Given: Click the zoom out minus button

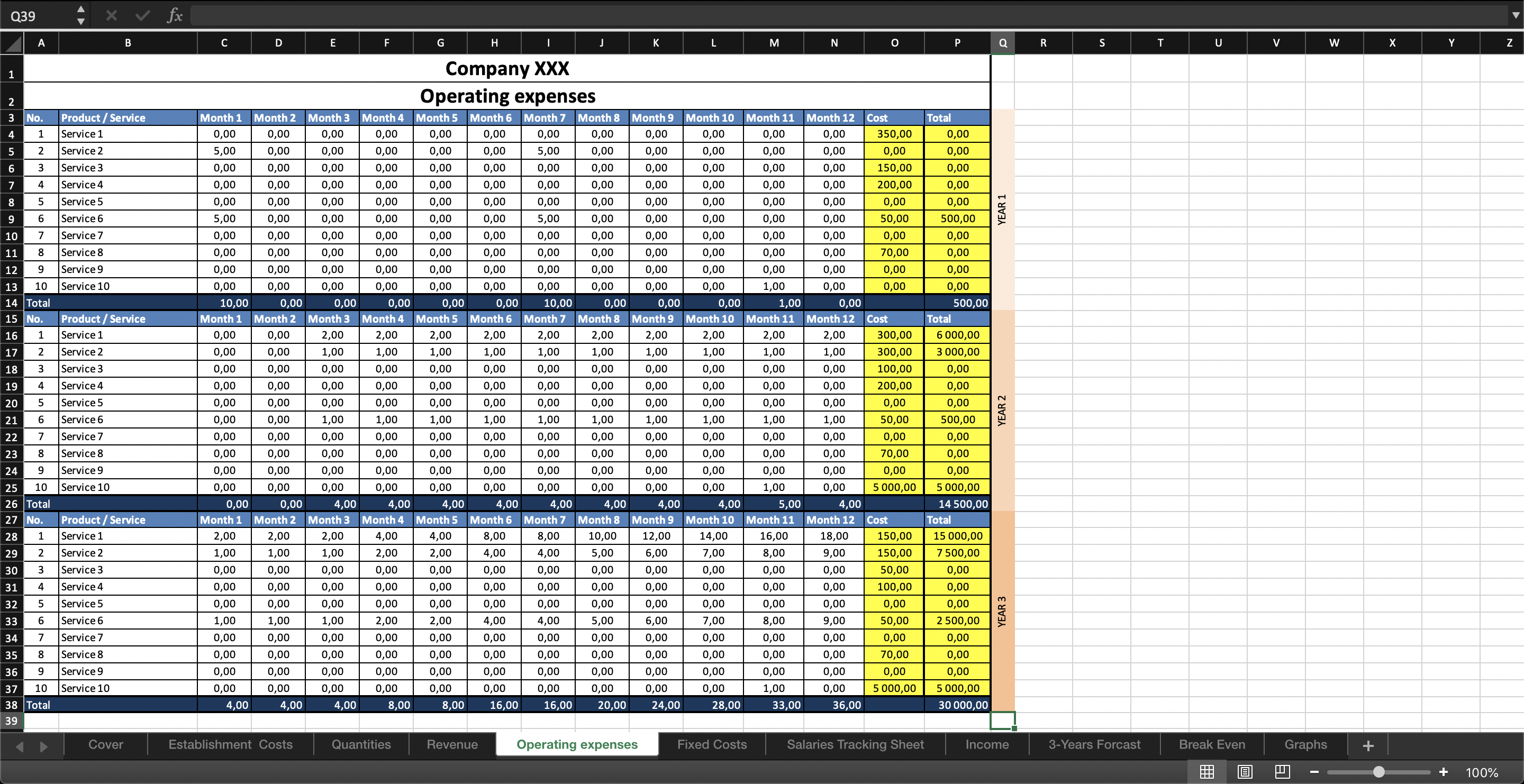Looking at the screenshot, I should click(1314, 772).
